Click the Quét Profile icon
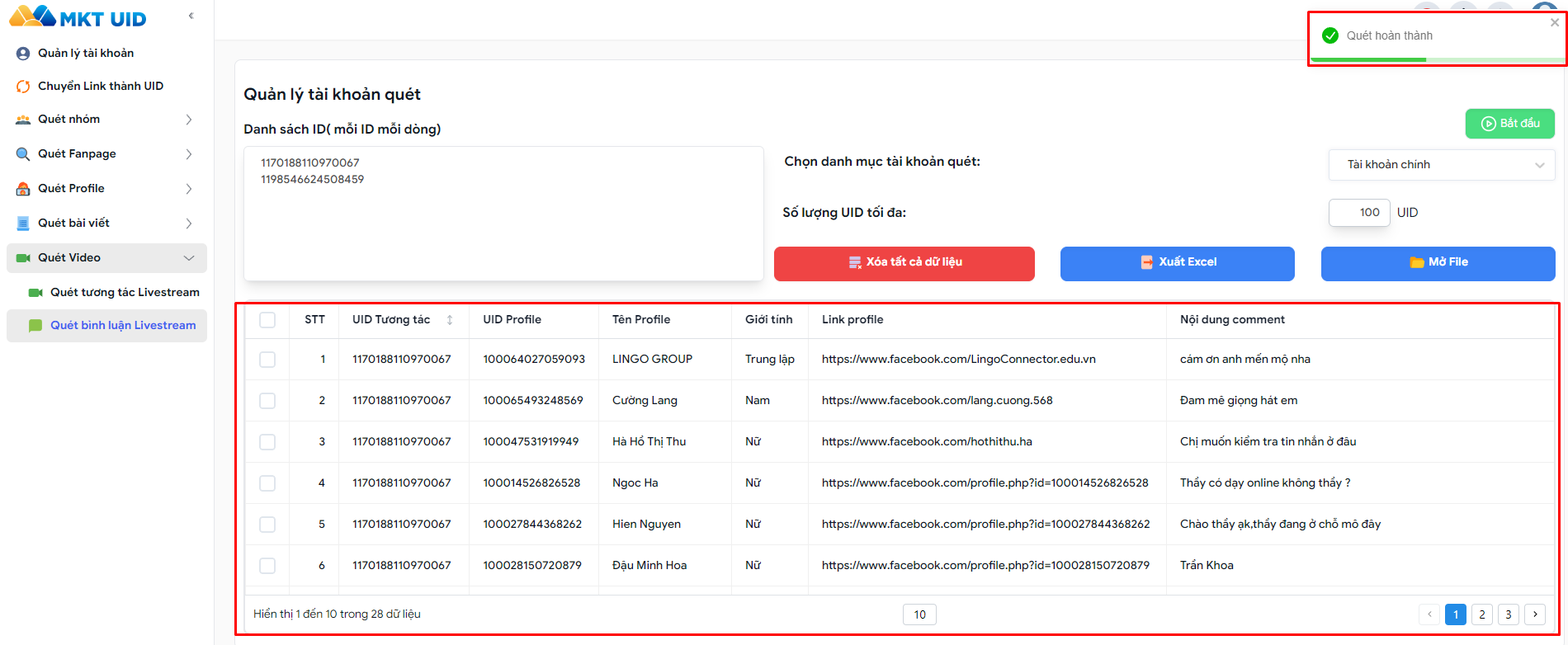The width and height of the screenshot is (1568, 645). (23, 189)
